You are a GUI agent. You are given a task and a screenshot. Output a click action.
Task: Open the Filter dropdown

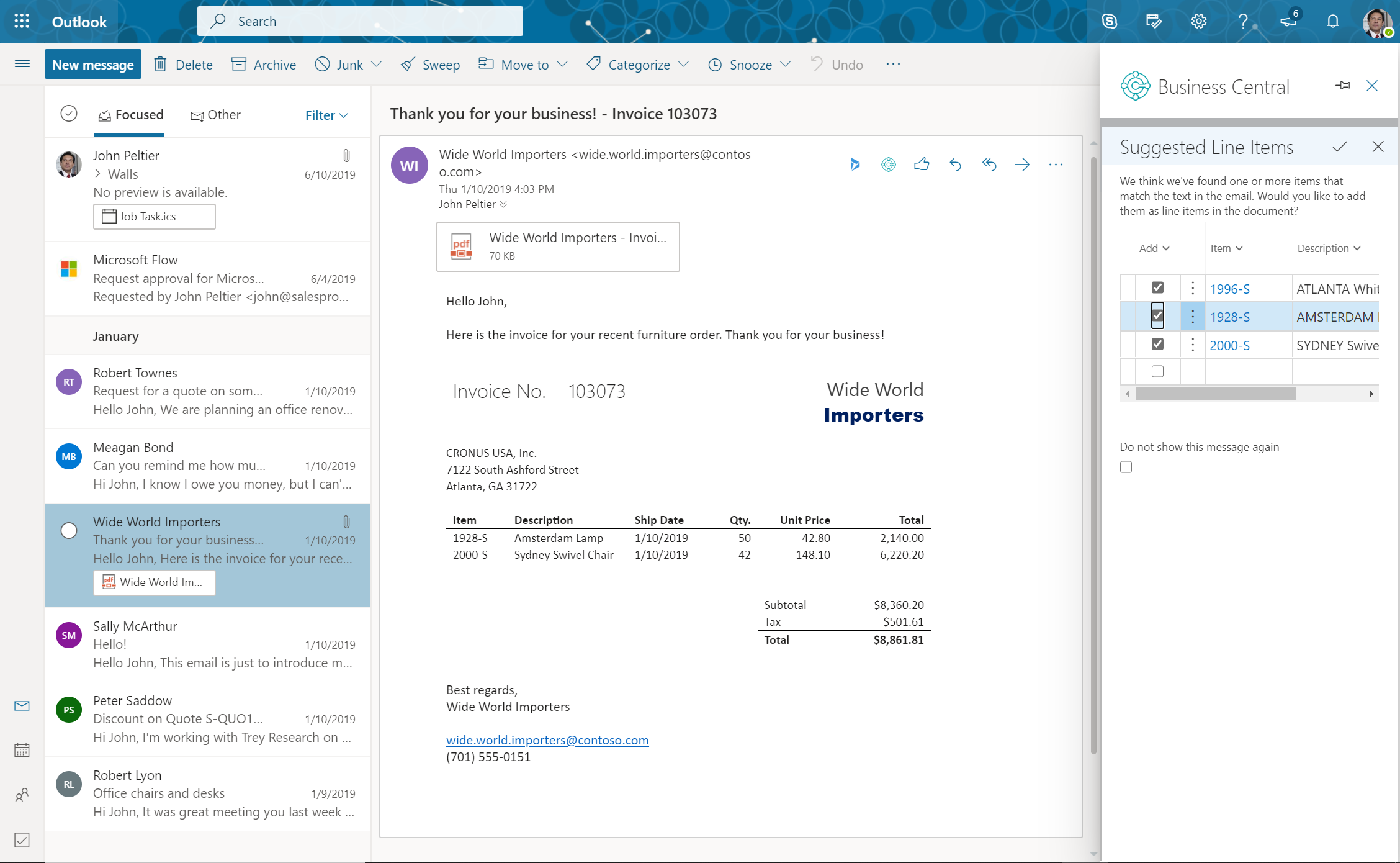(326, 115)
